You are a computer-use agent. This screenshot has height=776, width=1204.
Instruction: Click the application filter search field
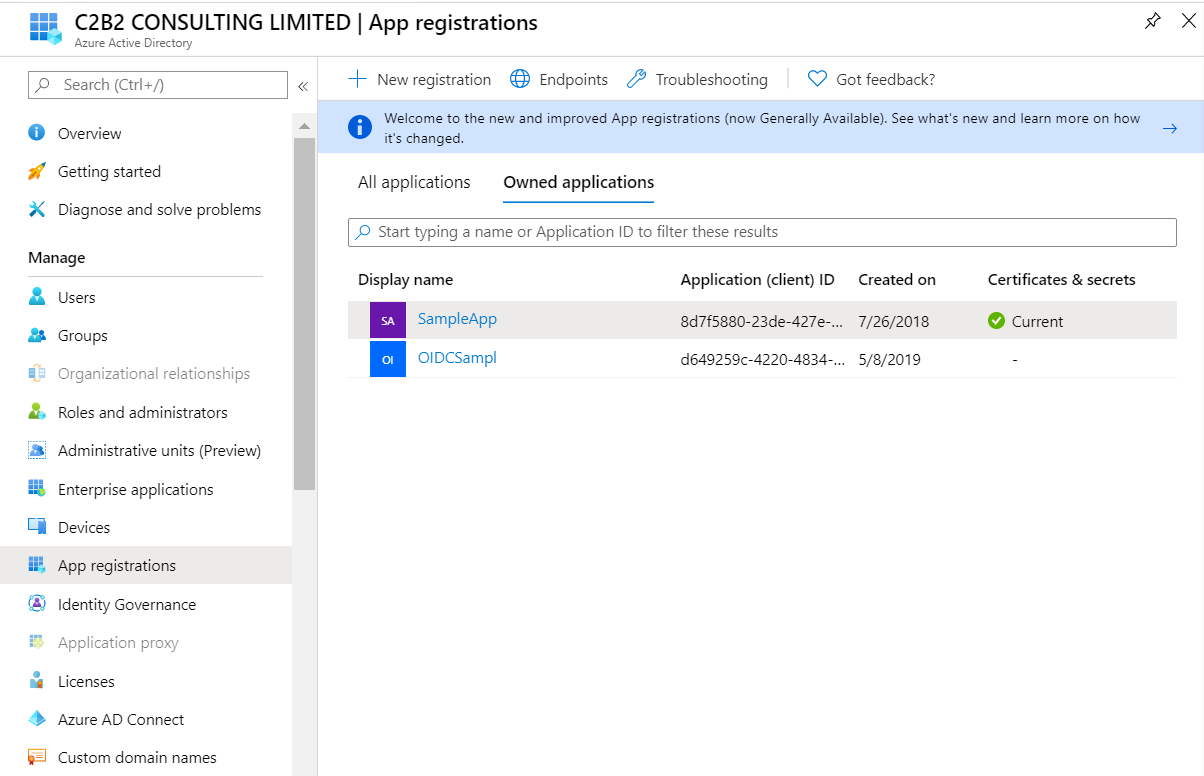point(762,232)
